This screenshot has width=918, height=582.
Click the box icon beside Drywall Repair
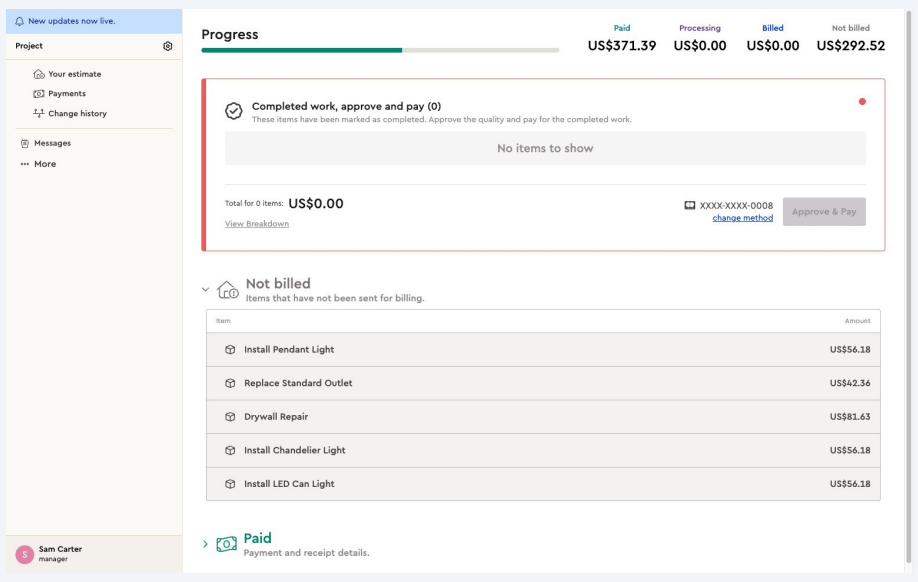point(230,417)
